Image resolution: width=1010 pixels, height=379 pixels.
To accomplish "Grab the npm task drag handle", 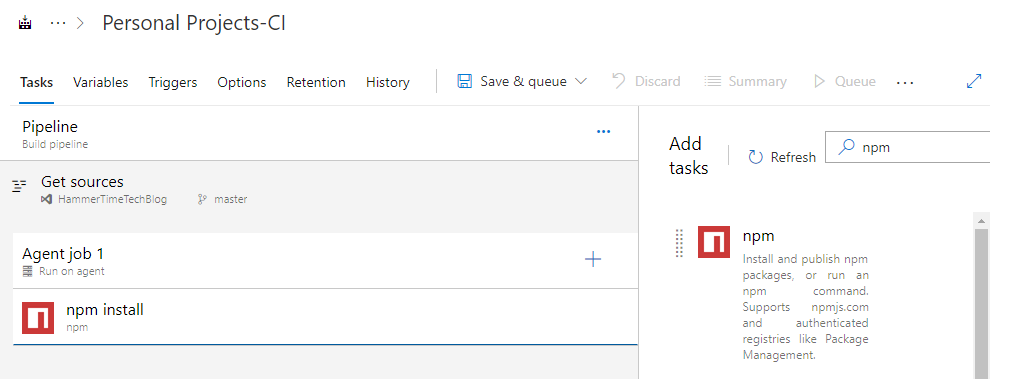I will [678, 243].
